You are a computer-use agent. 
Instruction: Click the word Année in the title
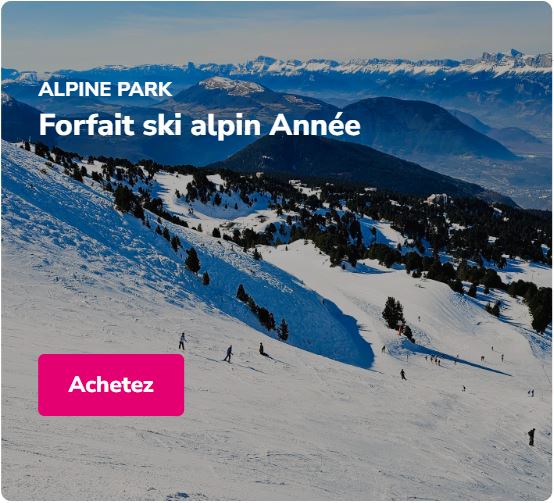(x=315, y=124)
